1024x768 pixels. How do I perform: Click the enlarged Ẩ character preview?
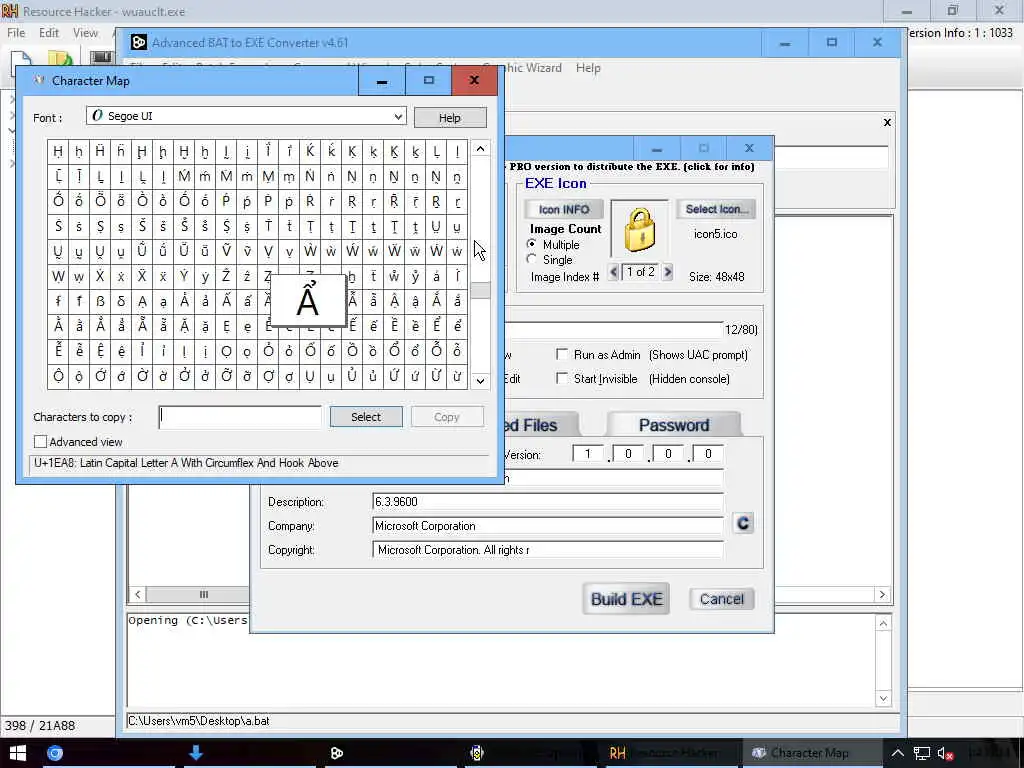(308, 301)
